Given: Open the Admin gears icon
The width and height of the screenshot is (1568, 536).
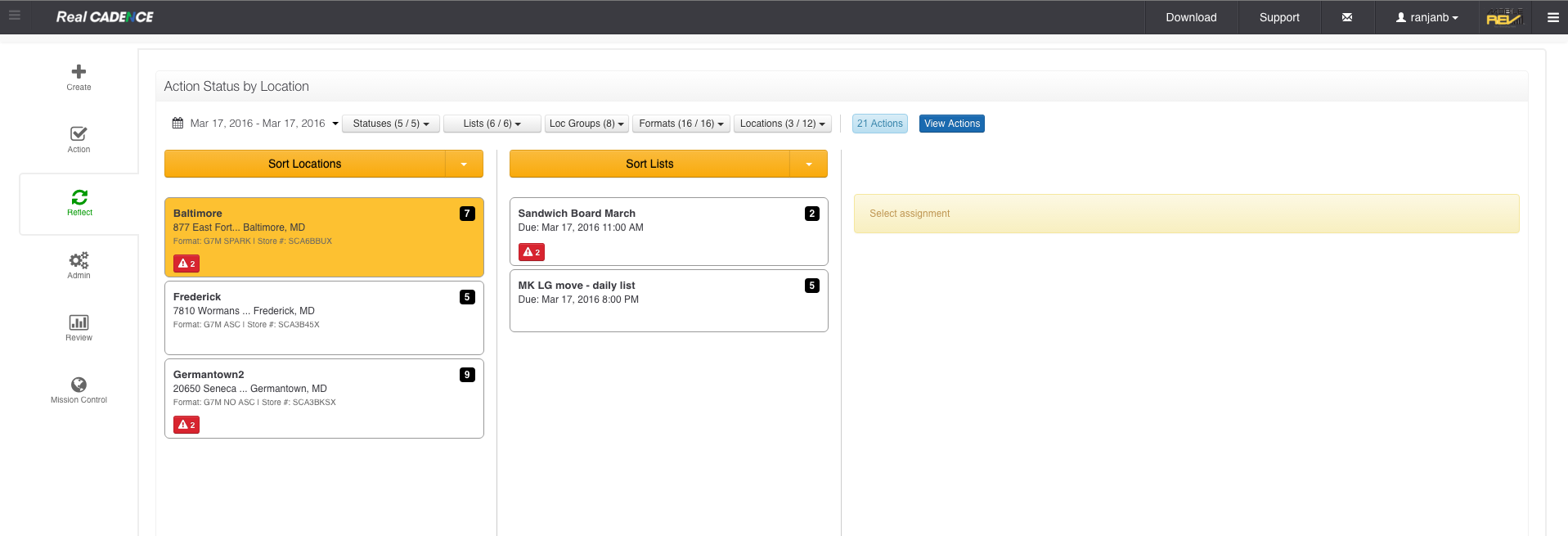Looking at the screenshot, I should click(79, 260).
